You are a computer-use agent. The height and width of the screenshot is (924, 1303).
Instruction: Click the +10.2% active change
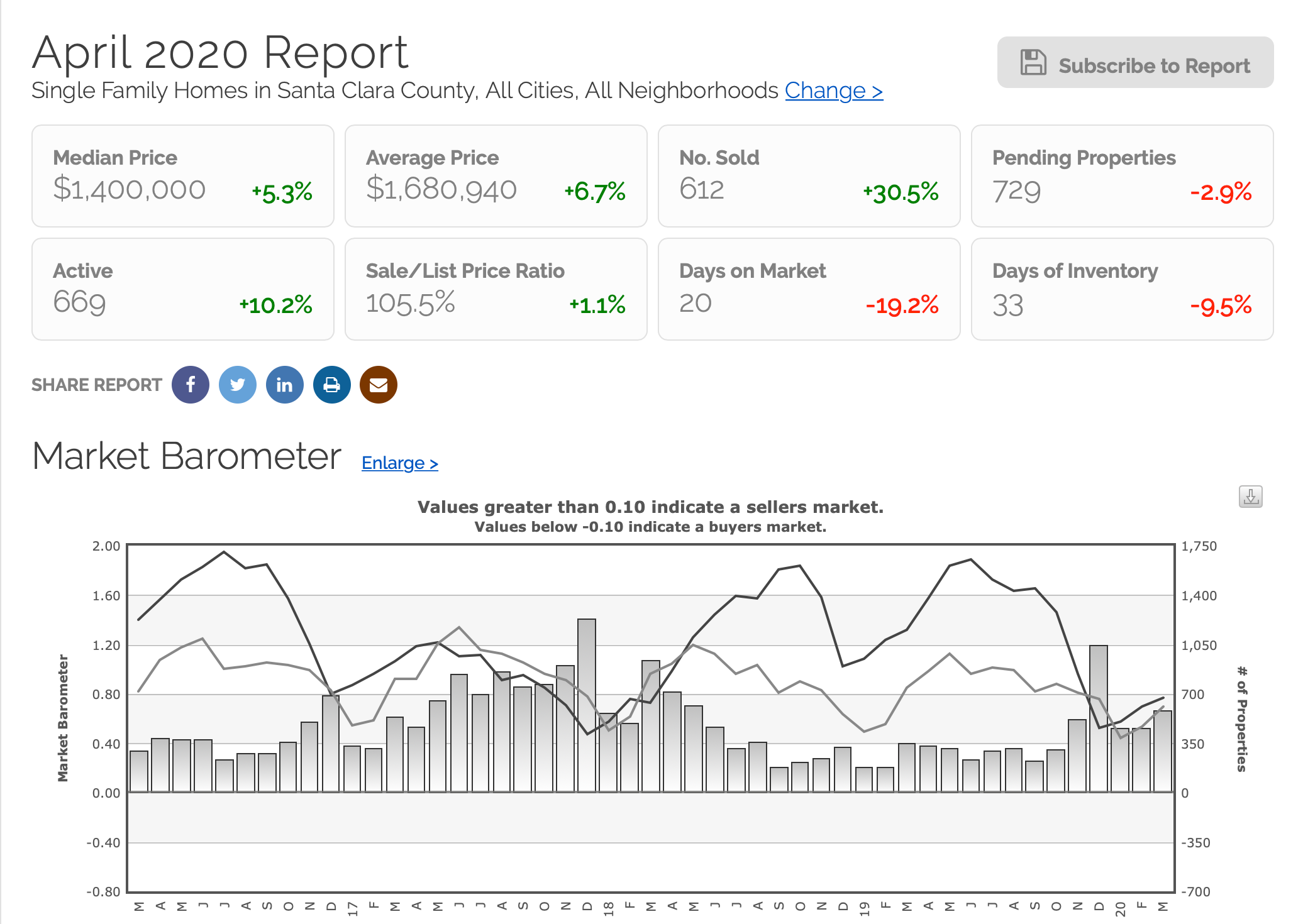click(x=275, y=305)
